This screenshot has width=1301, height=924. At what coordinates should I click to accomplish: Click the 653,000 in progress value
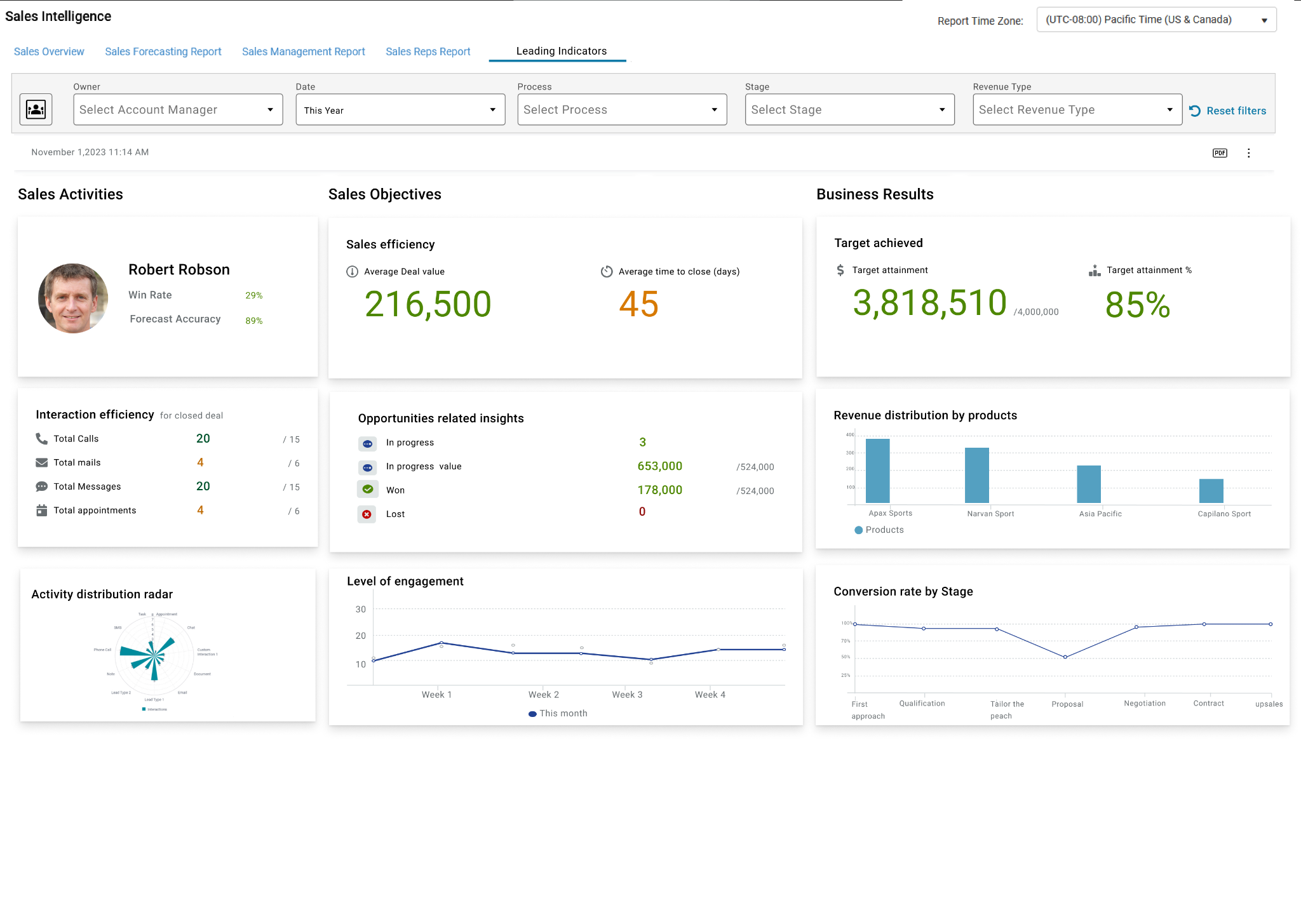tap(660, 466)
